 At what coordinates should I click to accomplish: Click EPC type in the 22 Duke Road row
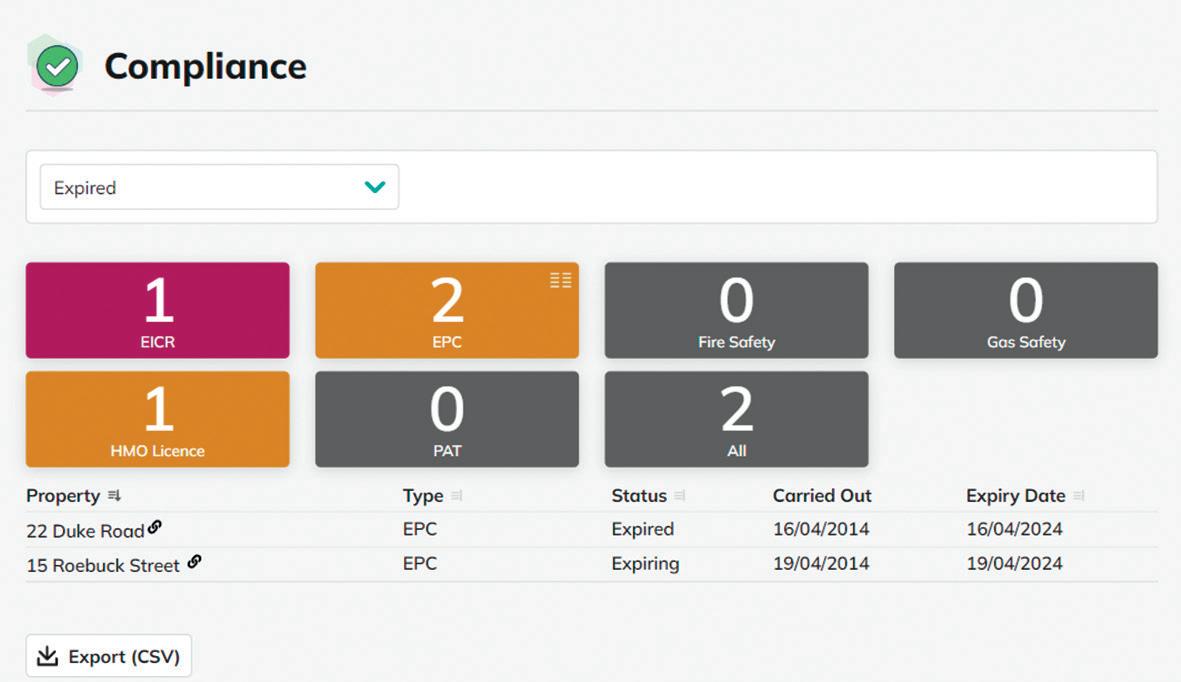click(420, 529)
